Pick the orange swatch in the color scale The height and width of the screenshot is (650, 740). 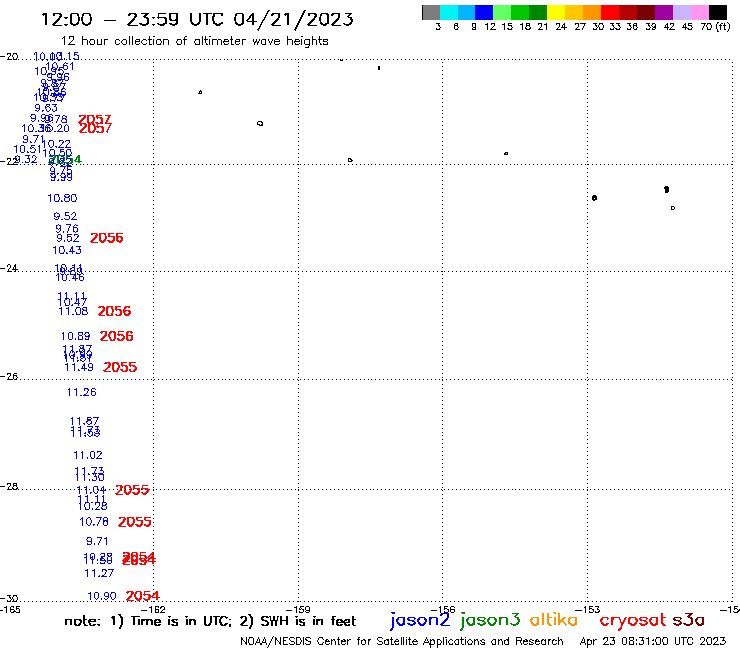pyautogui.click(x=592, y=12)
